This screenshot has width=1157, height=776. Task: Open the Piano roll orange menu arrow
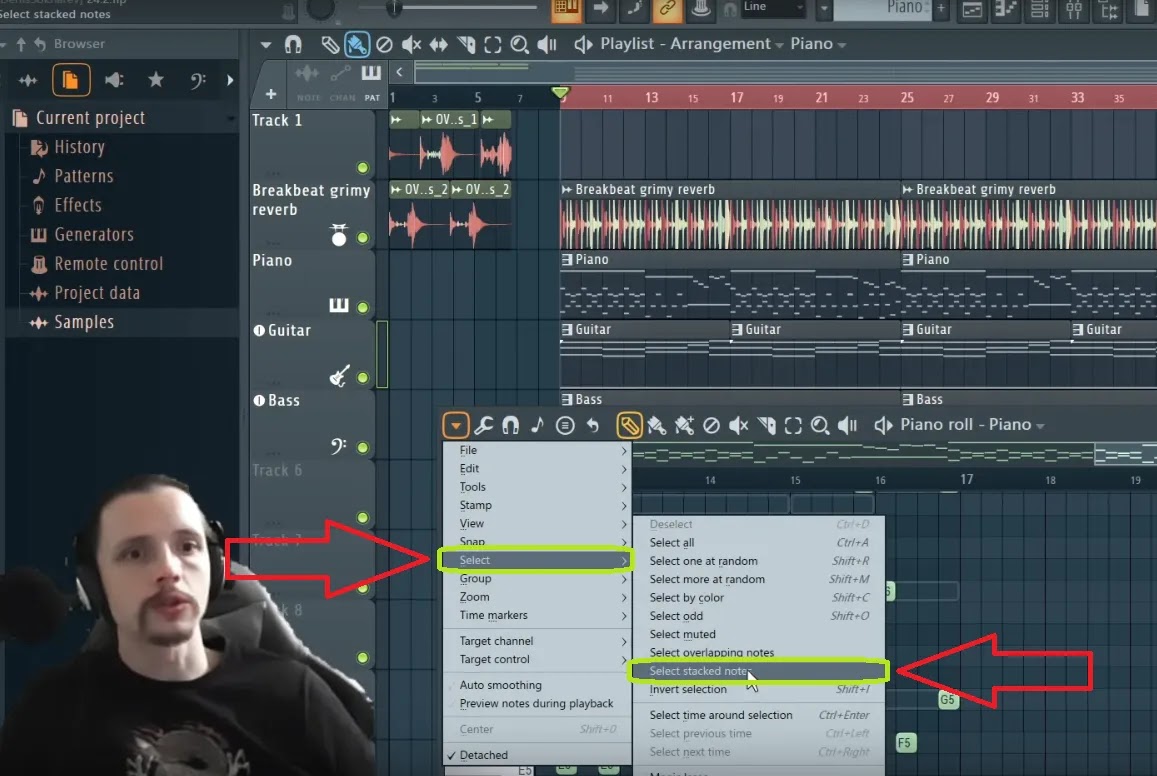click(456, 425)
